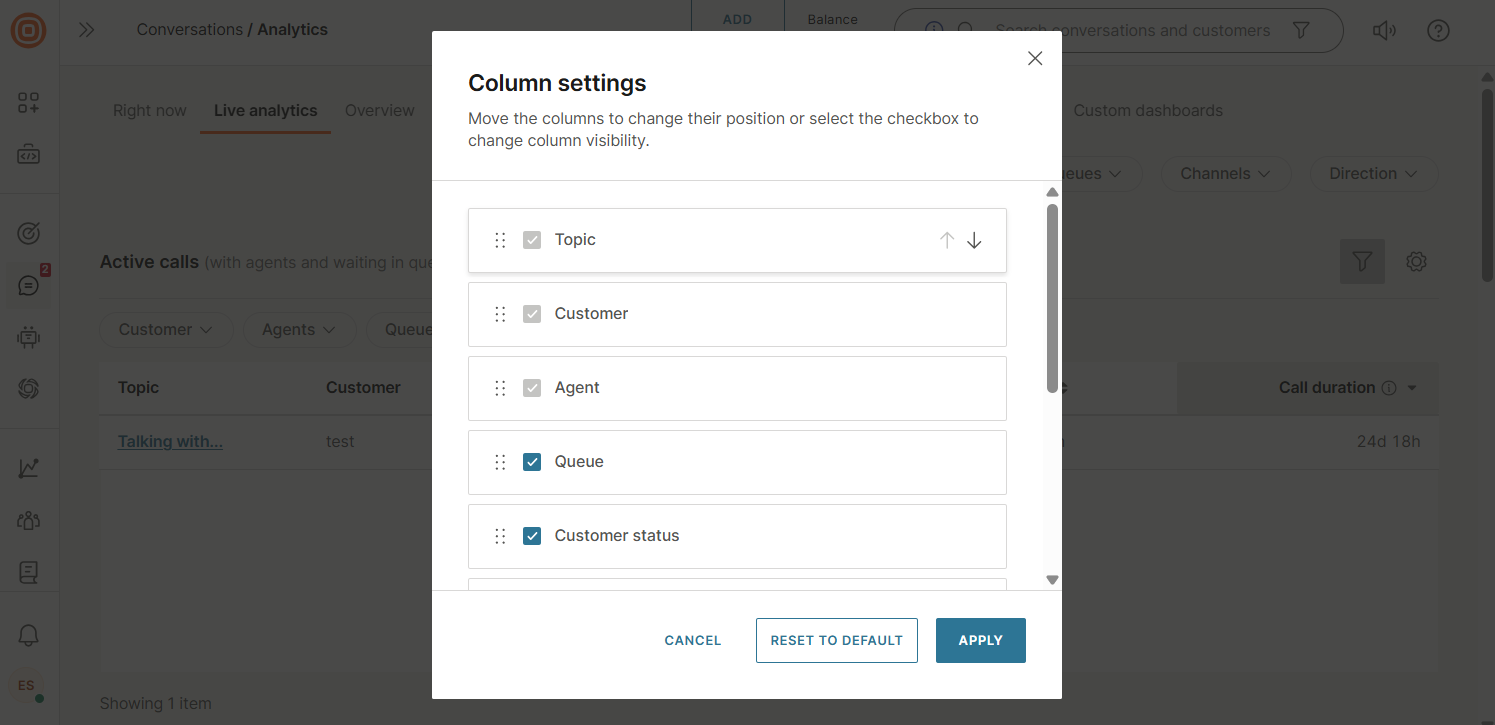
Task: Uncheck the Queue column checkbox
Action: (532, 461)
